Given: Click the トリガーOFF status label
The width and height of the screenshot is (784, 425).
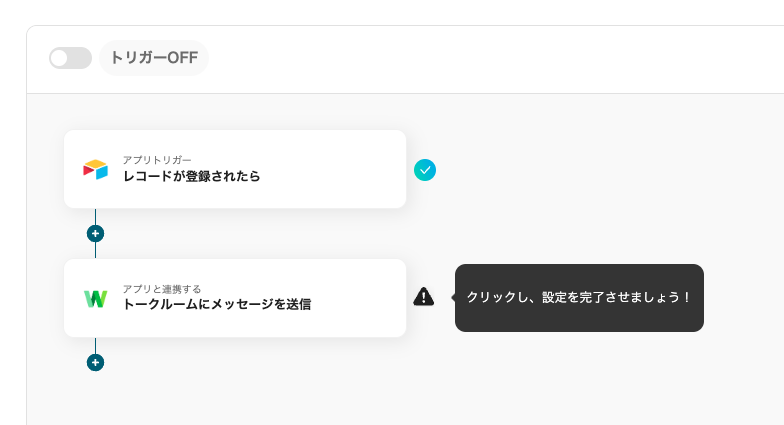Looking at the screenshot, I should point(154,58).
